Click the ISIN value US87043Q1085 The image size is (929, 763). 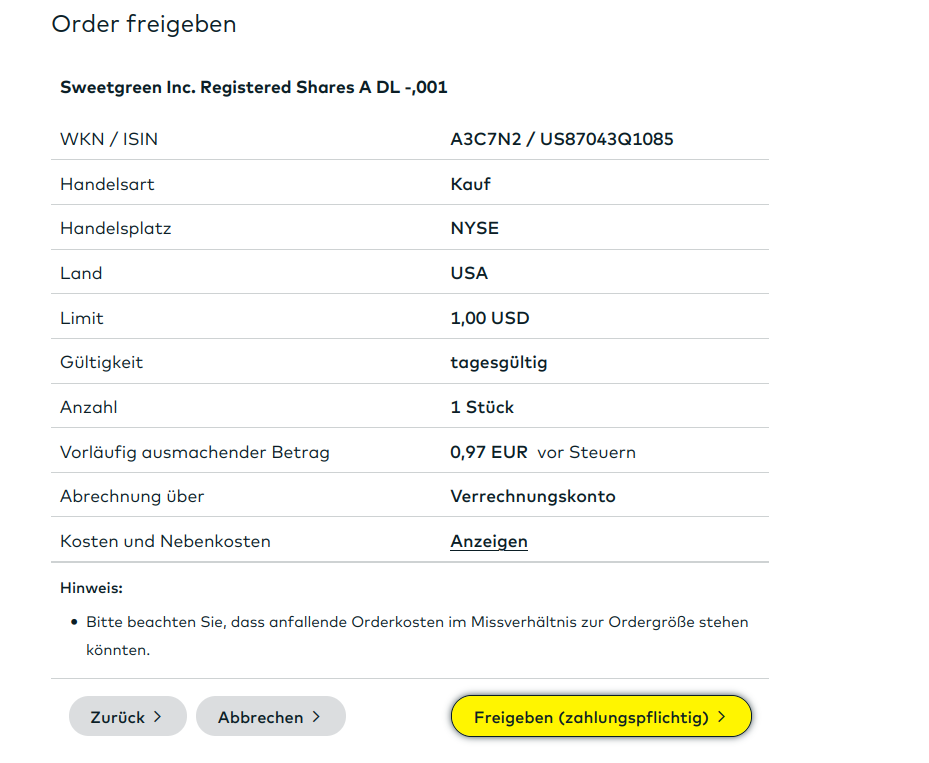(x=607, y=139)
